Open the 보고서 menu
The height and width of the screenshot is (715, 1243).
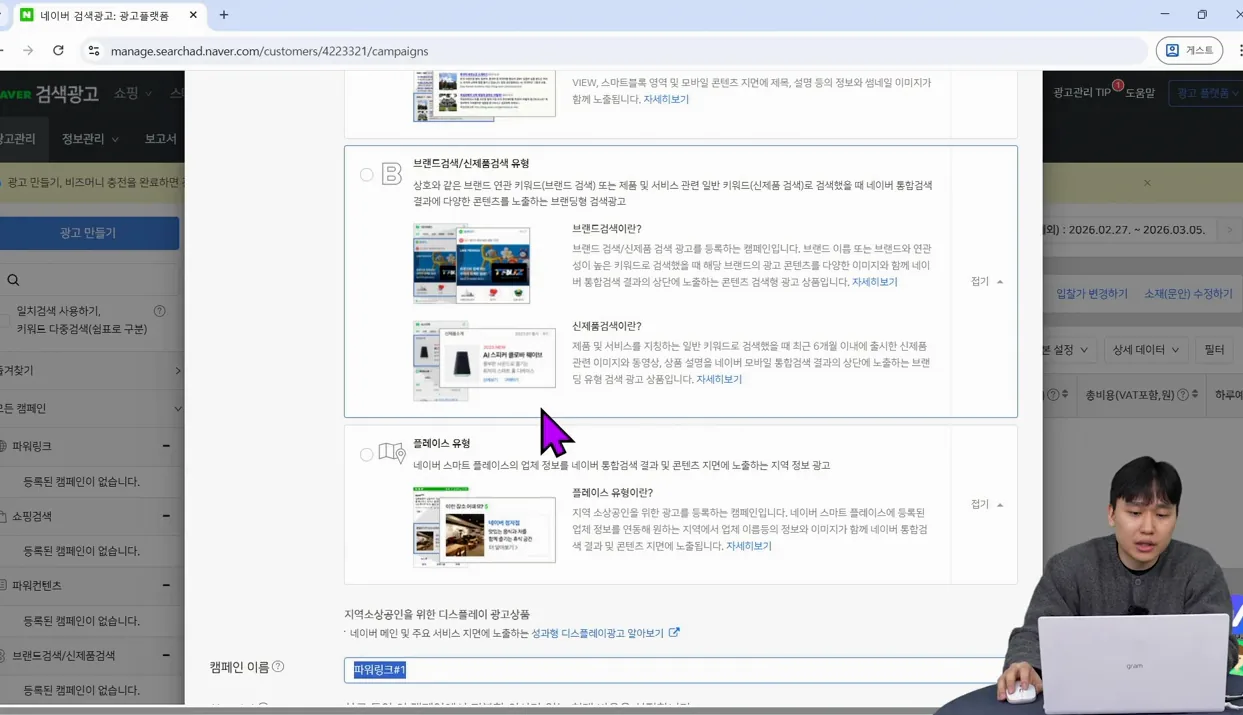point(160,139)
